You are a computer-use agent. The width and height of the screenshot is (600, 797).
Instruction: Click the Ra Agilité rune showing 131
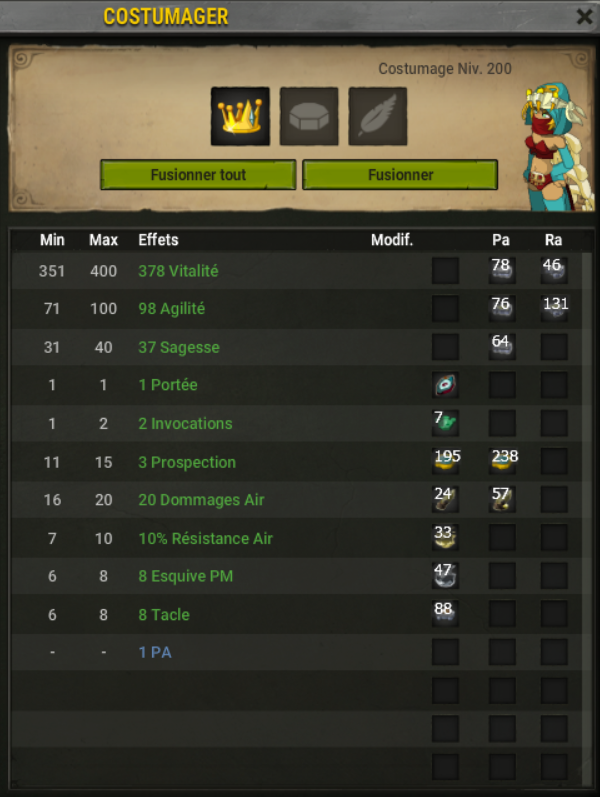click(554, 309)
